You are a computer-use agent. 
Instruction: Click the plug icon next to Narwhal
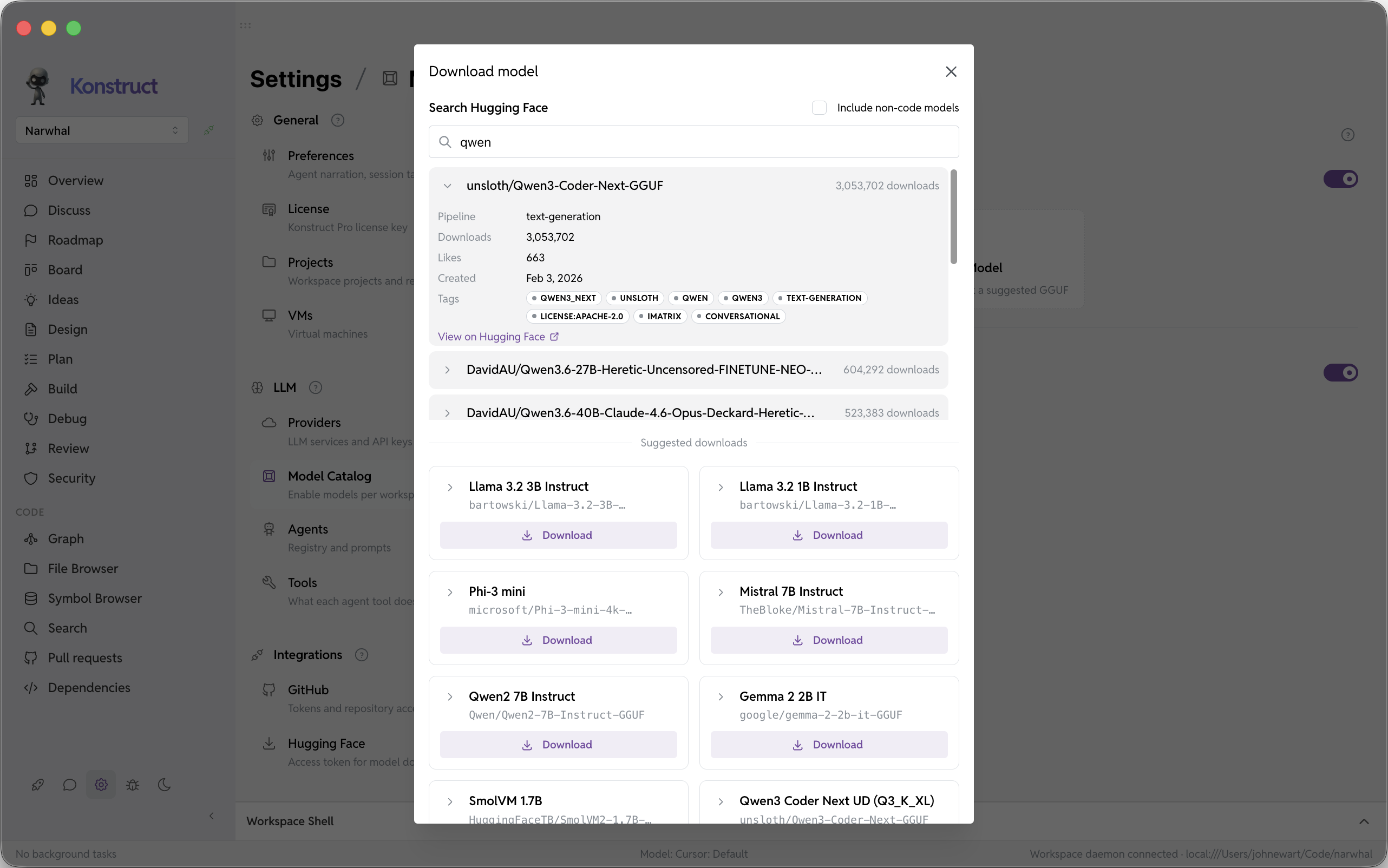(x=209, y=131)
